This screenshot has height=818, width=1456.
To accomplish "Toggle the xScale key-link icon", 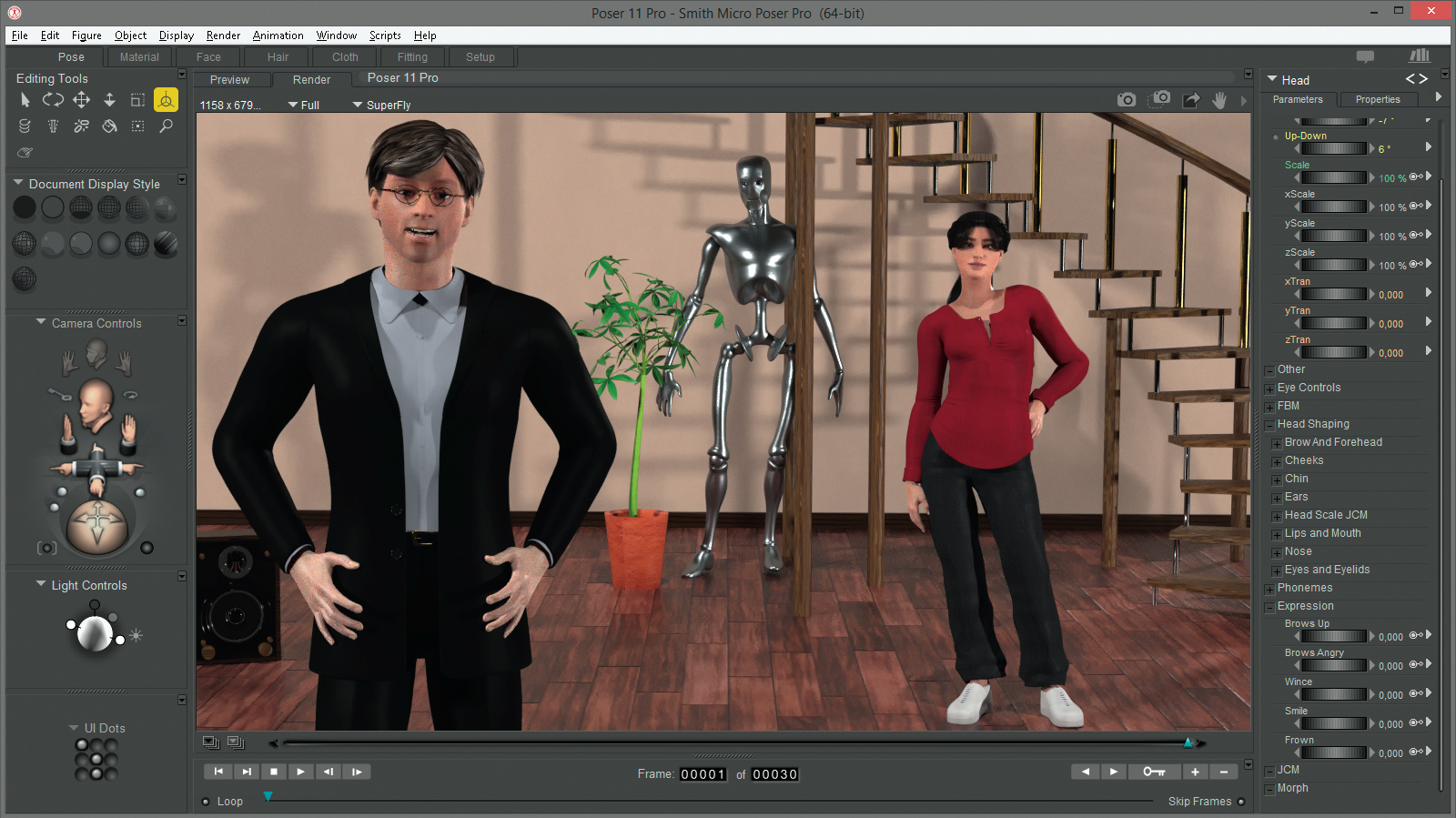I will click(x=1416, y=207).
